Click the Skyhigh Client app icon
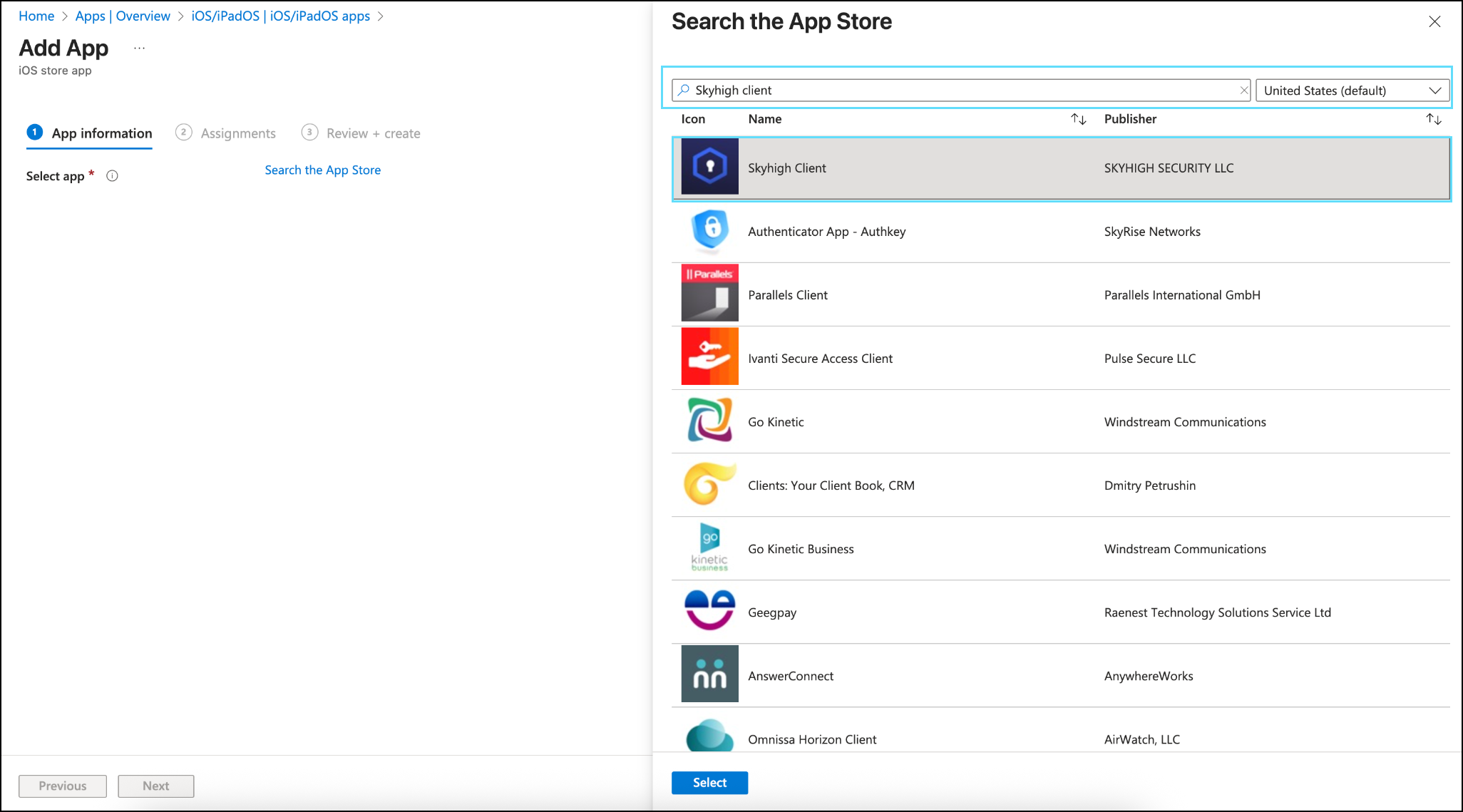The height and width of the screenshot is (812, 1463). (x=709, y=168)
